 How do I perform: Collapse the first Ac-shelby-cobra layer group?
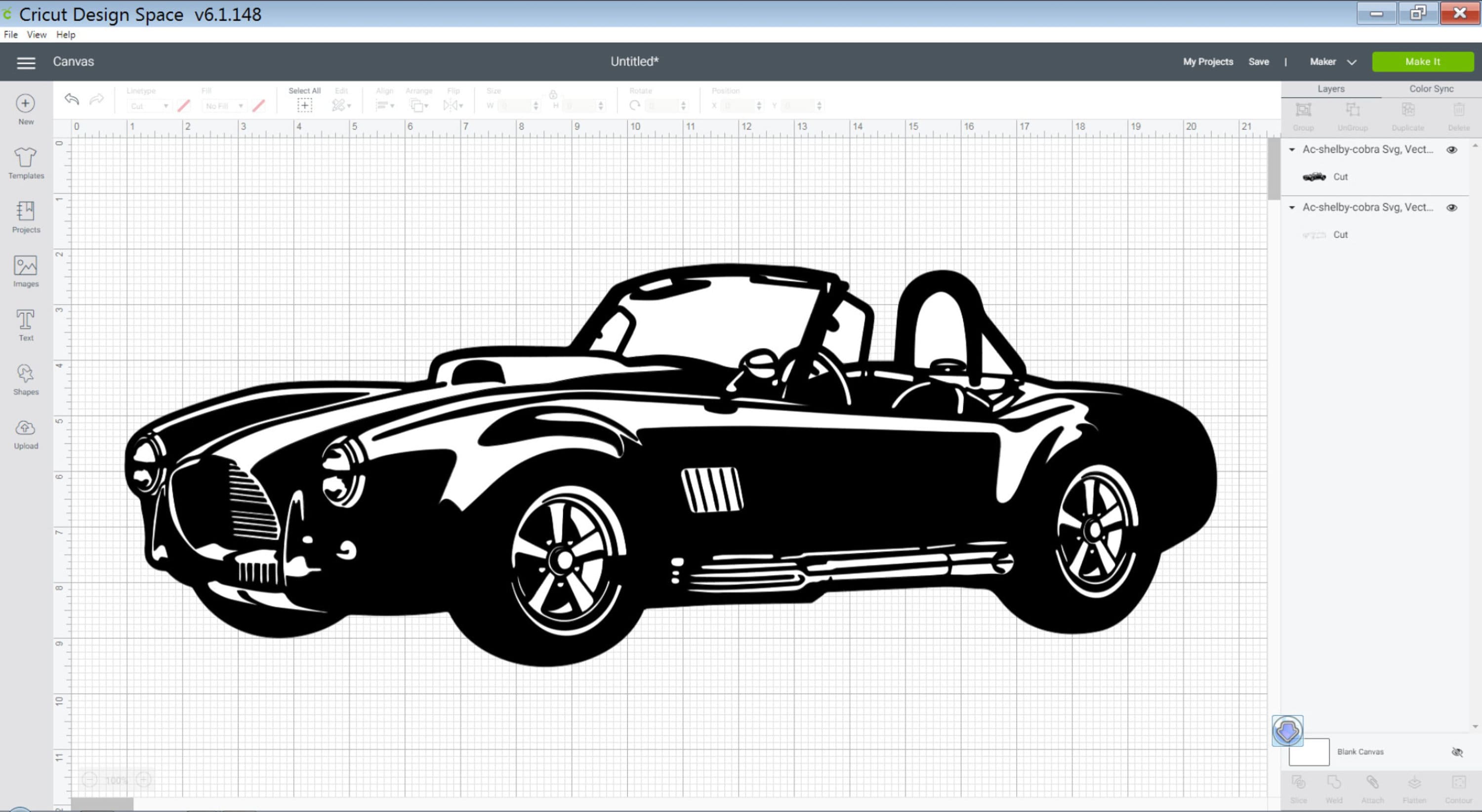[1293, 150]
